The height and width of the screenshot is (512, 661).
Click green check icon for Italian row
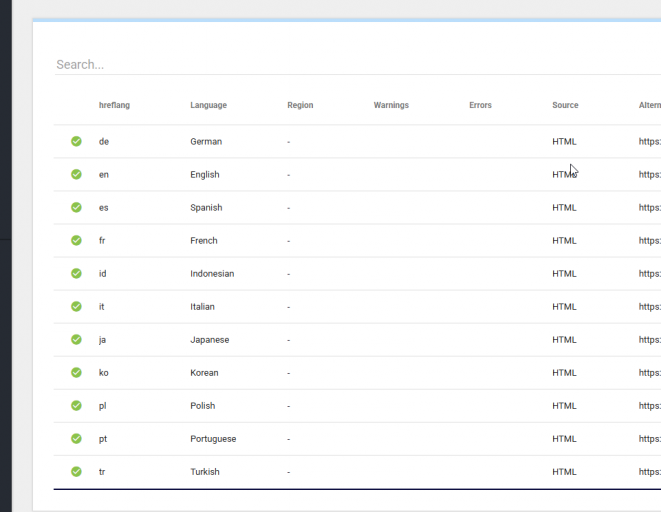click(x=76, y=306)
